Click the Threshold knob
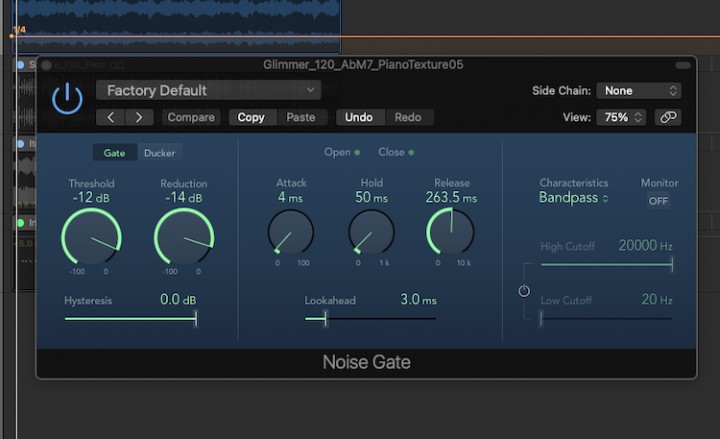Viewport: 720px width, 439px height. (x=91, y=237)
